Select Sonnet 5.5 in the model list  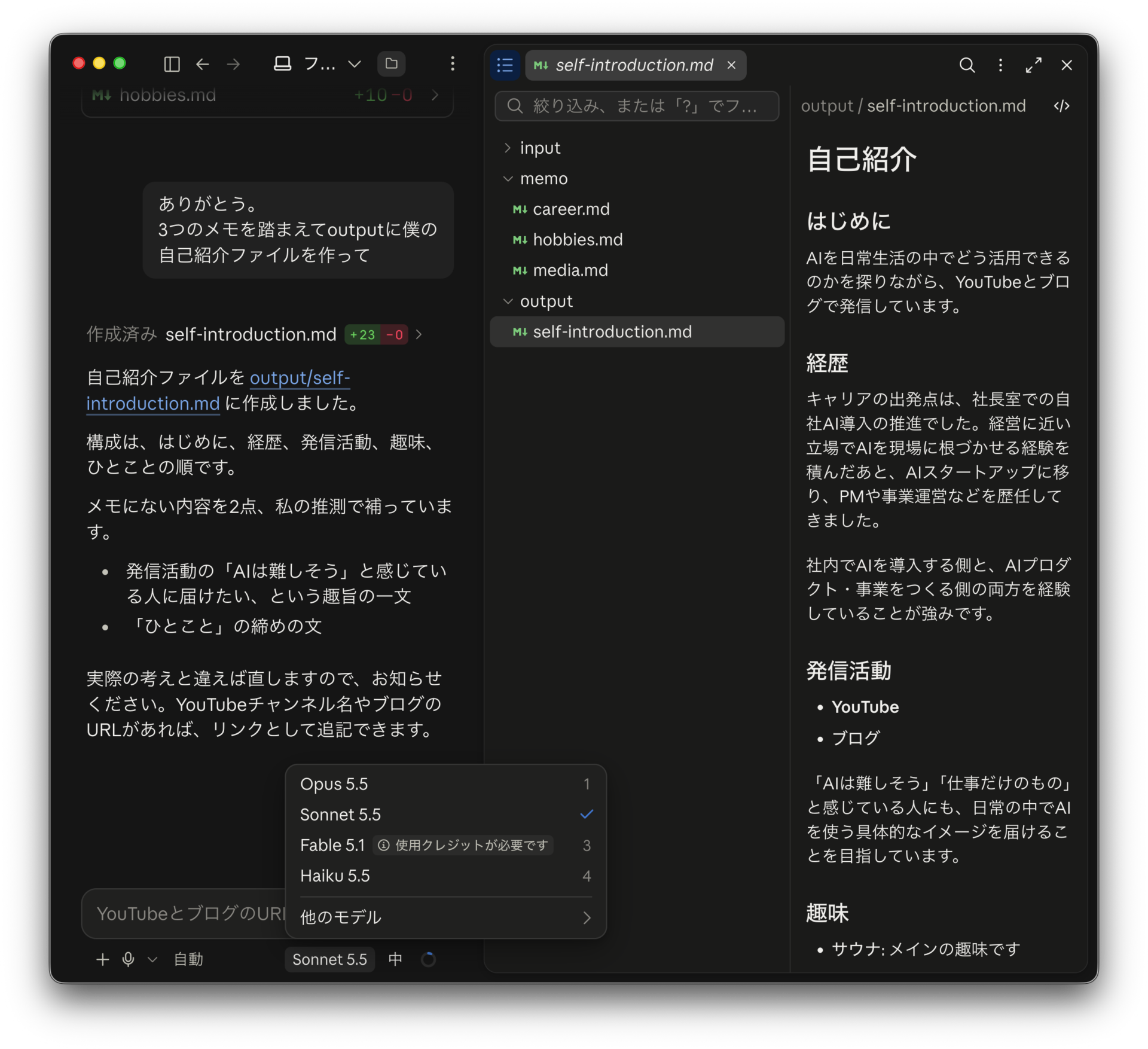[445, 815]
